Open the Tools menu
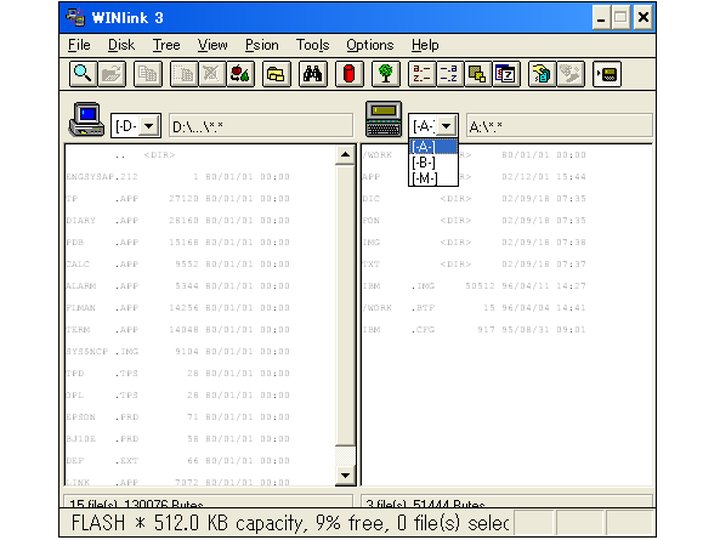720x540 pixels. coord(312,45)
